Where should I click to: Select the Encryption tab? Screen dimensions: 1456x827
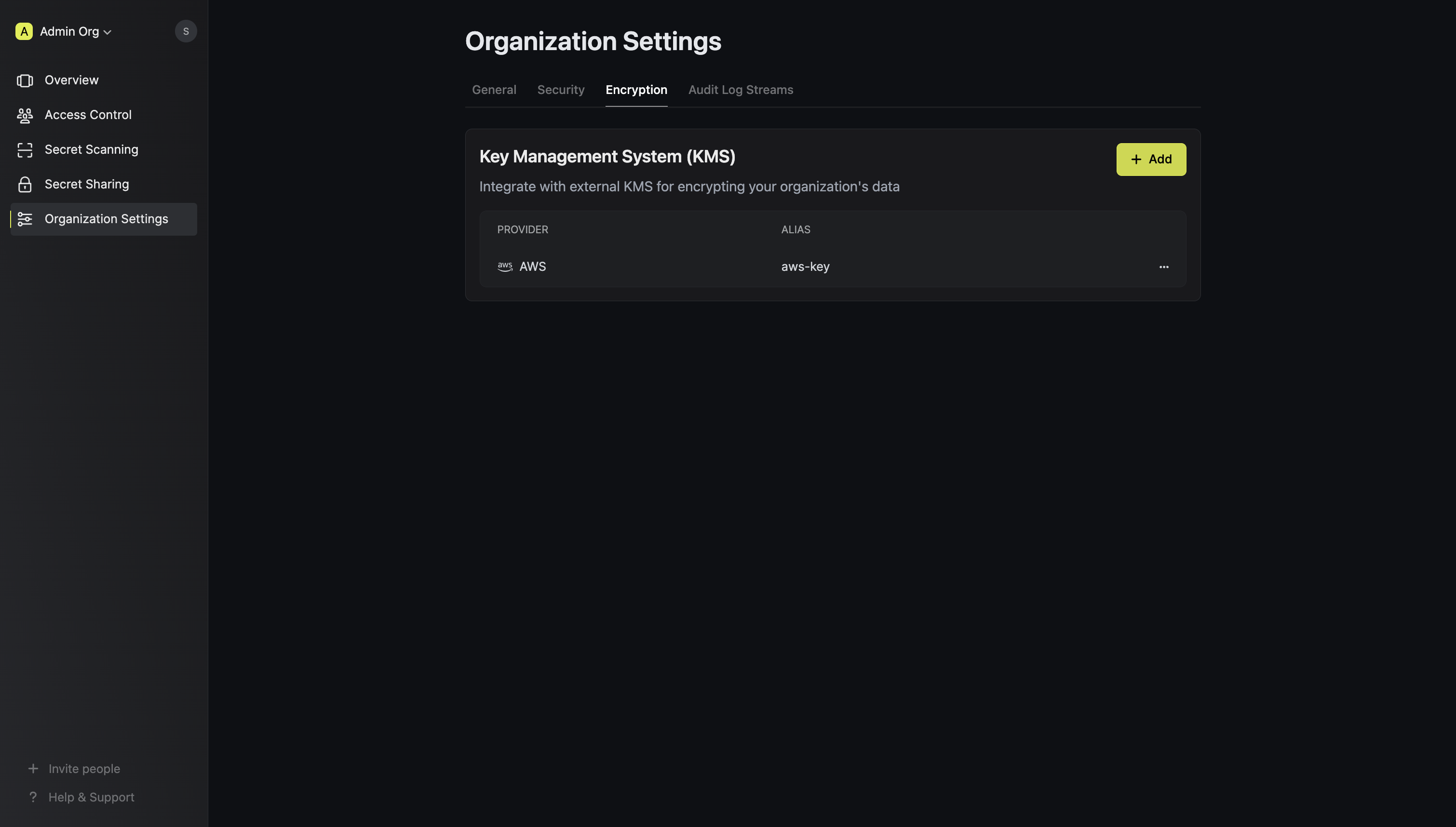pyautogui.click(x=636, y=90)
